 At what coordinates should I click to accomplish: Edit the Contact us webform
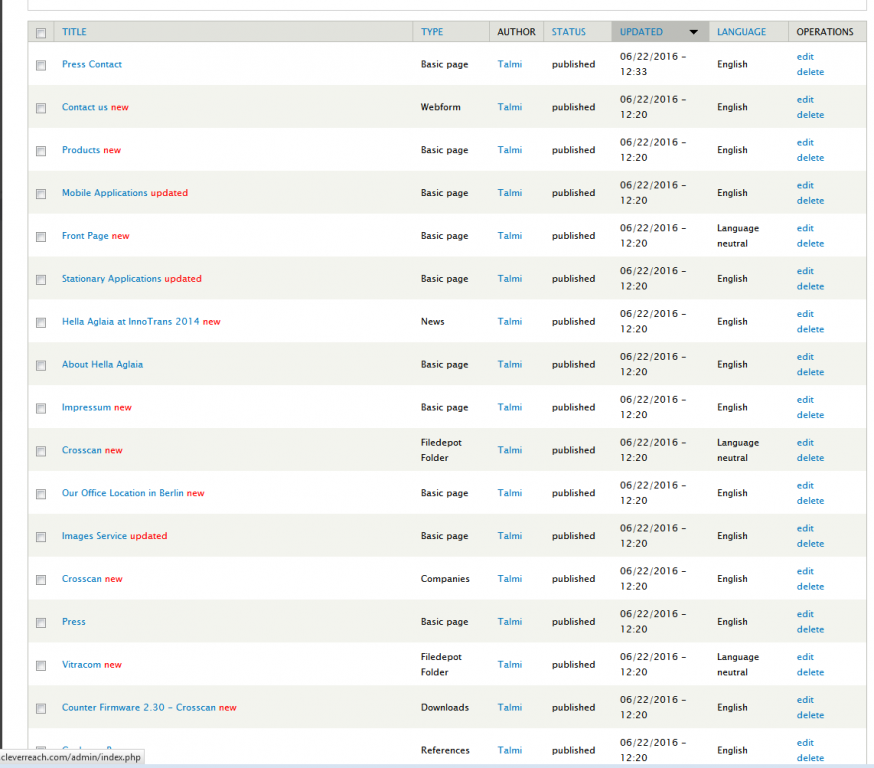pyautogui.click(x=805, y=100)
